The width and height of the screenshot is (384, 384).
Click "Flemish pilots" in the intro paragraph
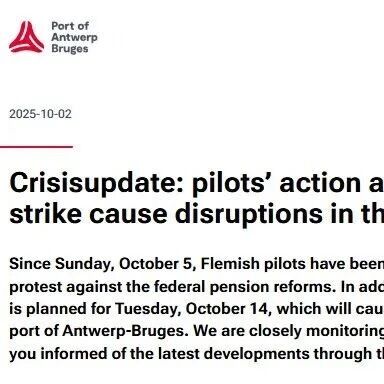pos(254,264)
